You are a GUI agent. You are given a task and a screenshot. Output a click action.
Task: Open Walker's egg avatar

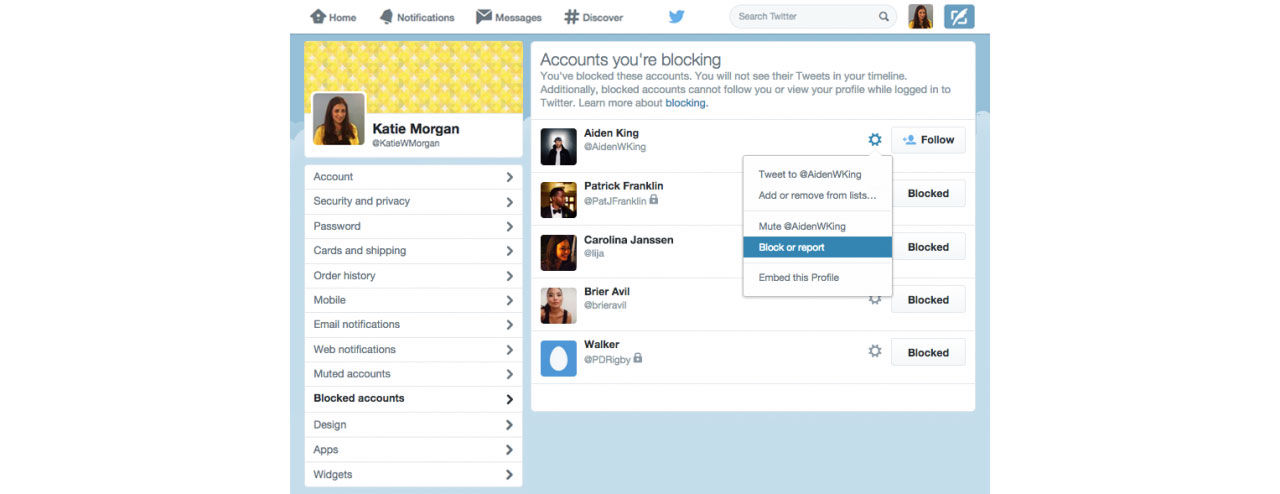pyautogui.click(x=559, y=358)
